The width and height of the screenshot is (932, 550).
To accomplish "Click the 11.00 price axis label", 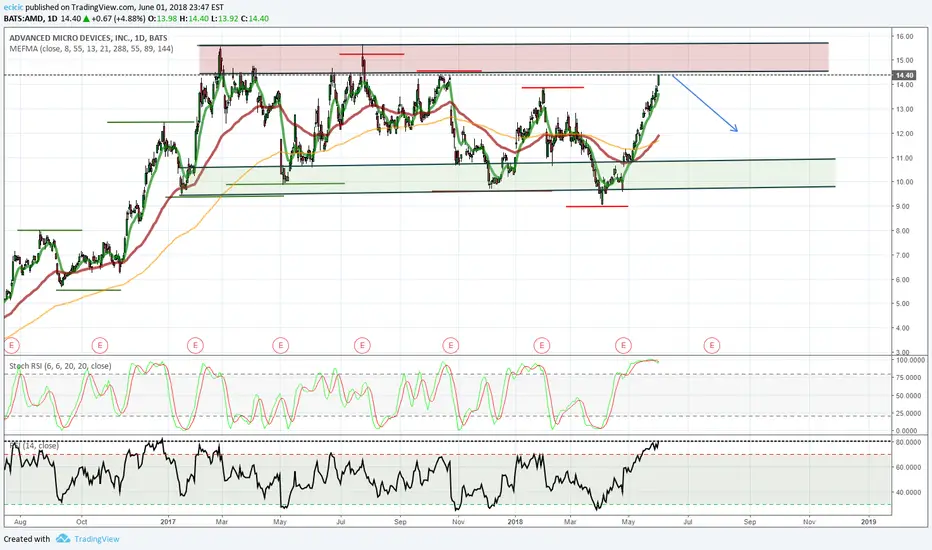I will coord(905,158).
